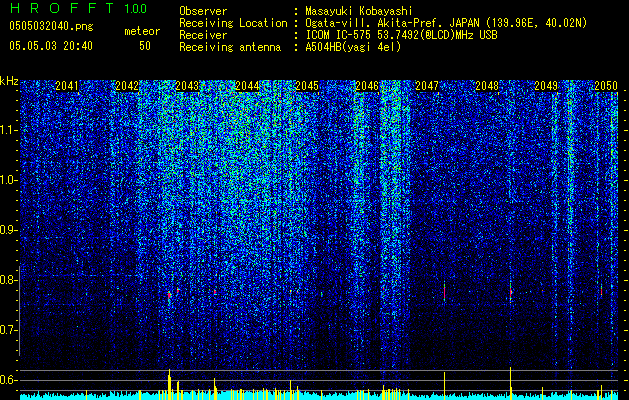Click the 2045 time marker
The width and height of the screenshot is (629, 400).
pyautogui.click(x=307, y=86)
